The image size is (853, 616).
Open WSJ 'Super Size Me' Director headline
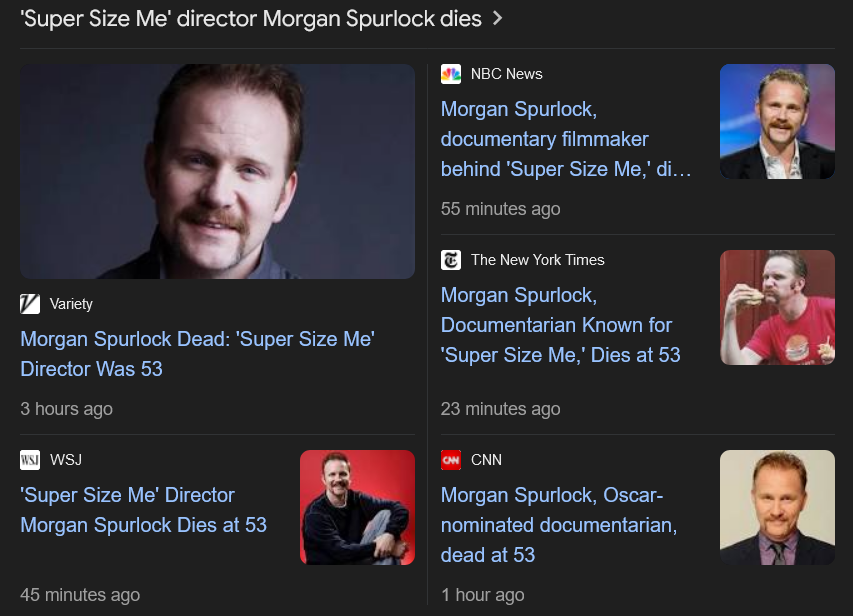(x=144, y=510)
